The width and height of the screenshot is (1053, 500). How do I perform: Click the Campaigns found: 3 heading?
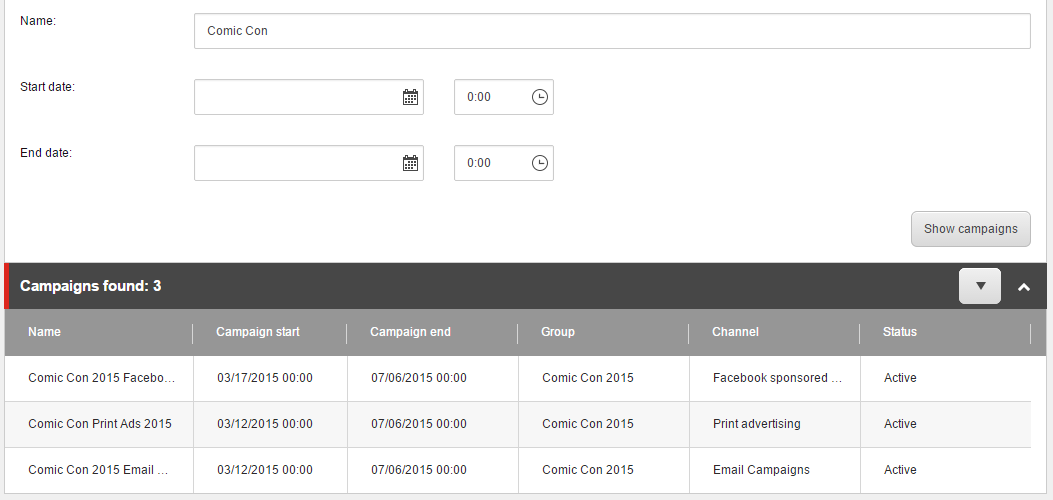click(91, 286)
